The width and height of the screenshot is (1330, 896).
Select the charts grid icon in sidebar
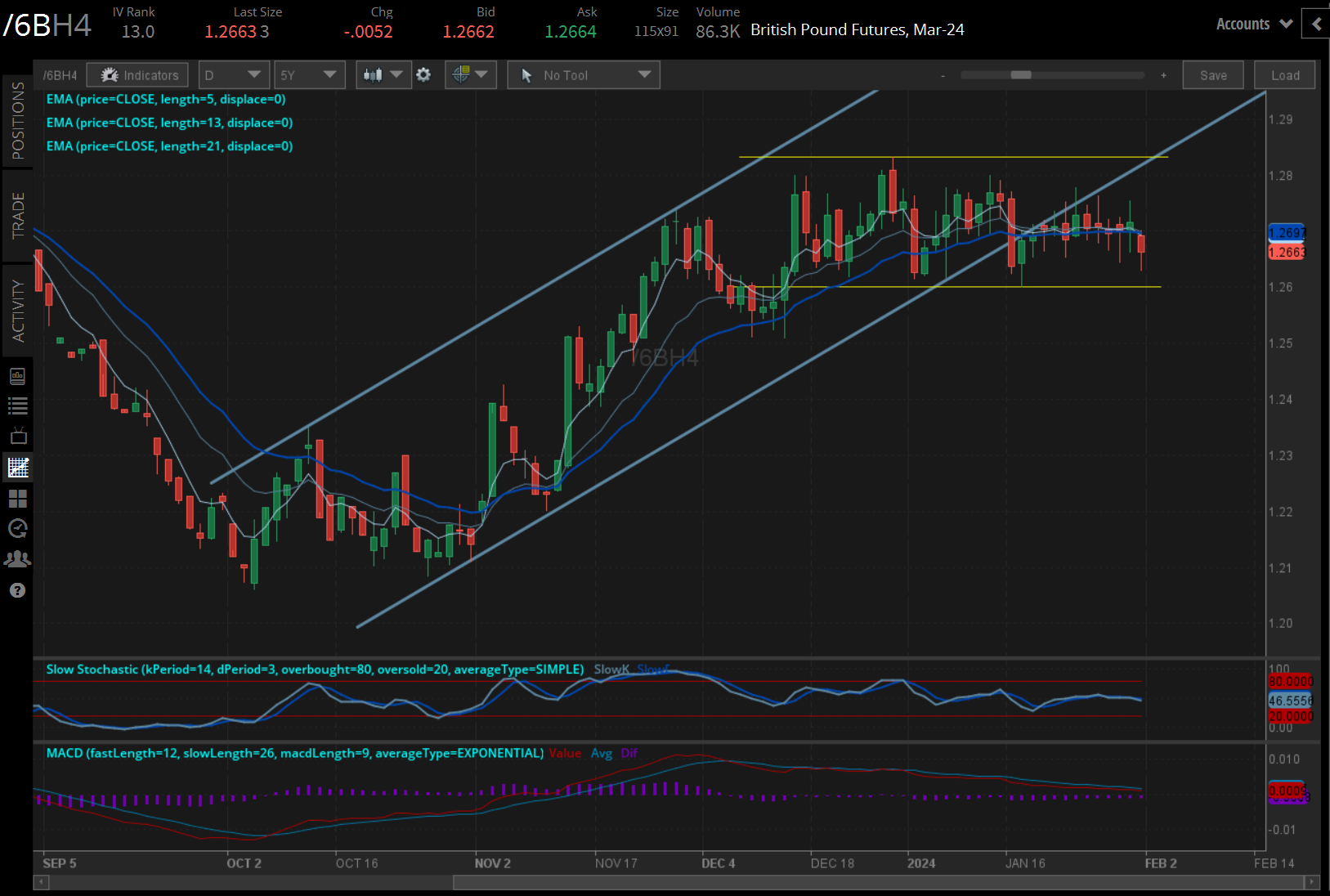(x=17, y=468)
